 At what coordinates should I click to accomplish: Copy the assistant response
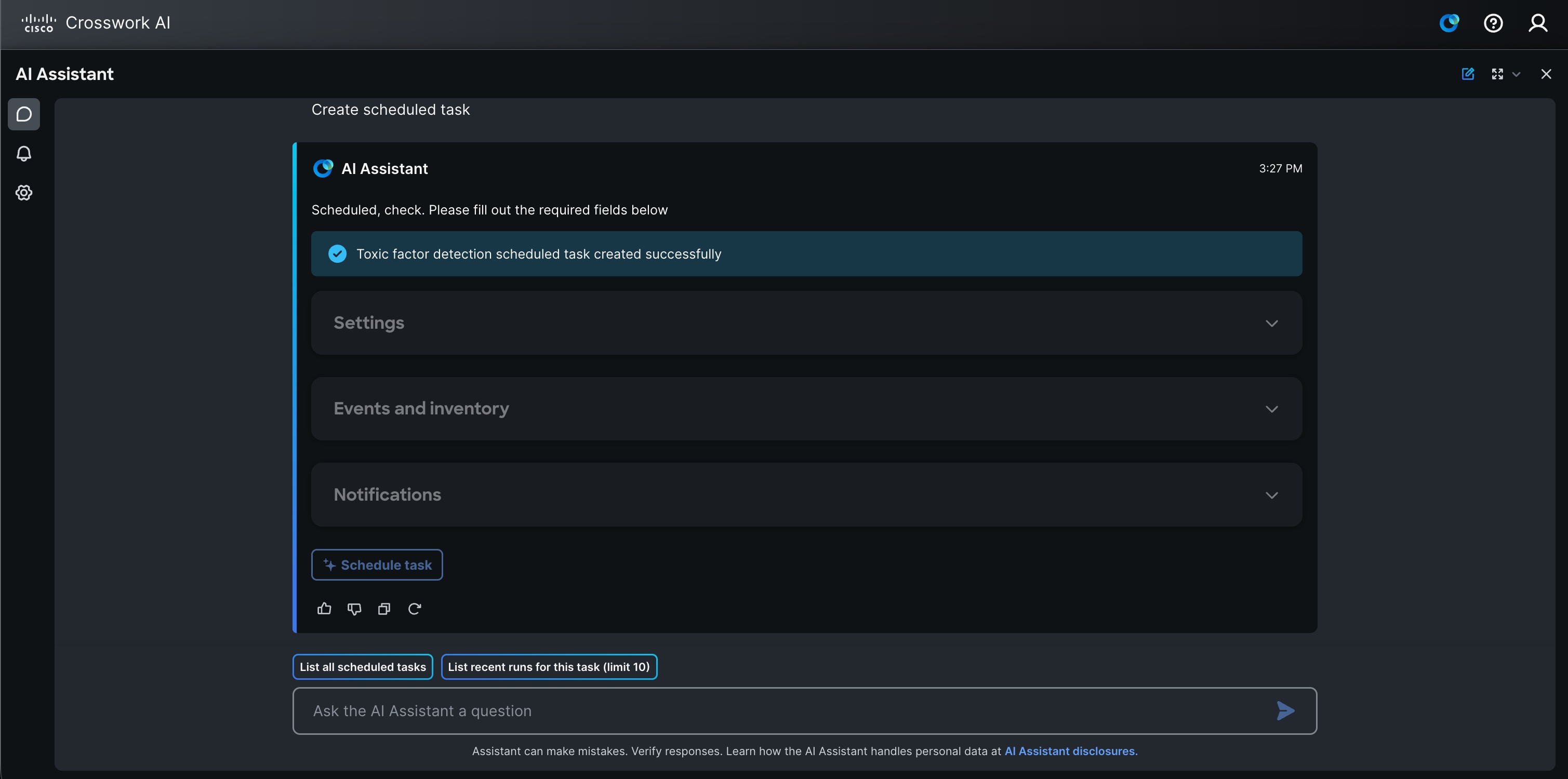pyautogui.click(x=384, y=609)
